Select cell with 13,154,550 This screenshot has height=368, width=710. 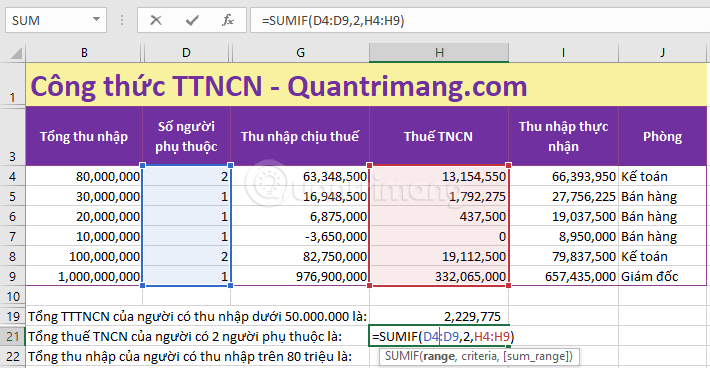tap(439, 176)
